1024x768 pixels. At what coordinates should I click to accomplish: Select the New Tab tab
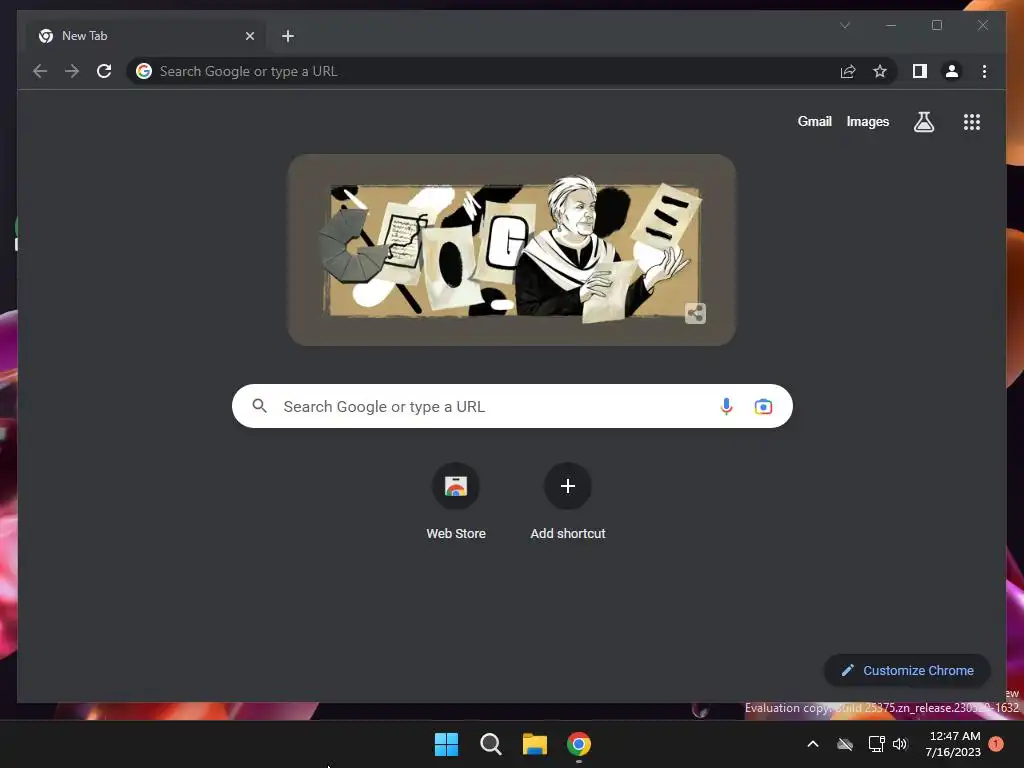145,36
